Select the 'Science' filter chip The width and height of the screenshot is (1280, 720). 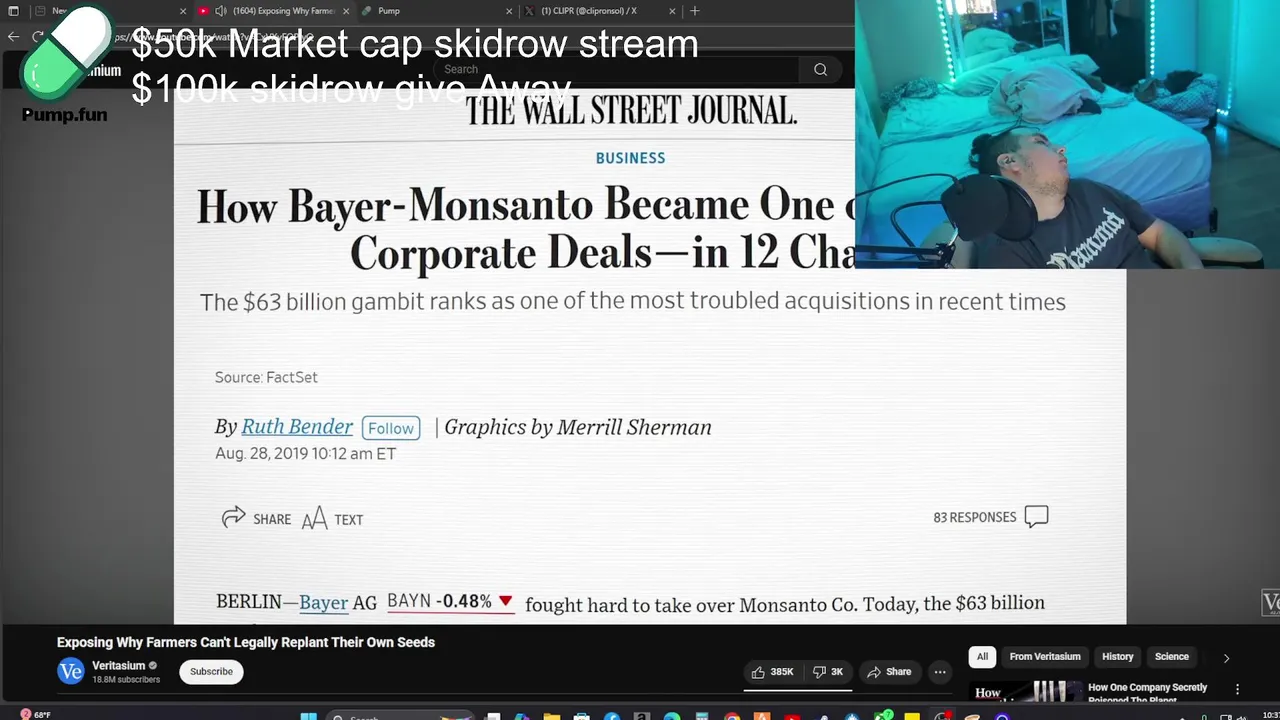click(1172, 657)
